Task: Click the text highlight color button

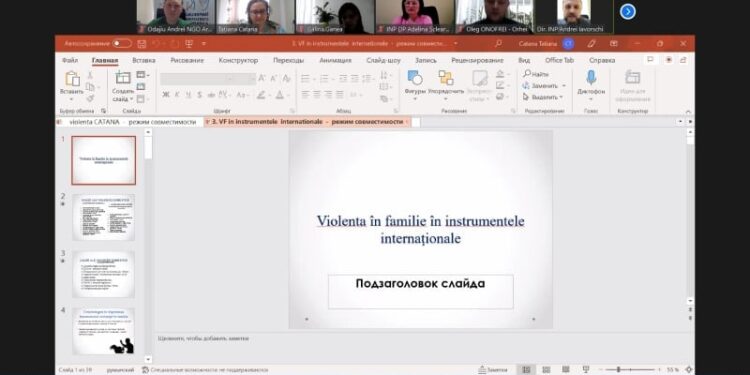Action: click(x=261, y=95)
